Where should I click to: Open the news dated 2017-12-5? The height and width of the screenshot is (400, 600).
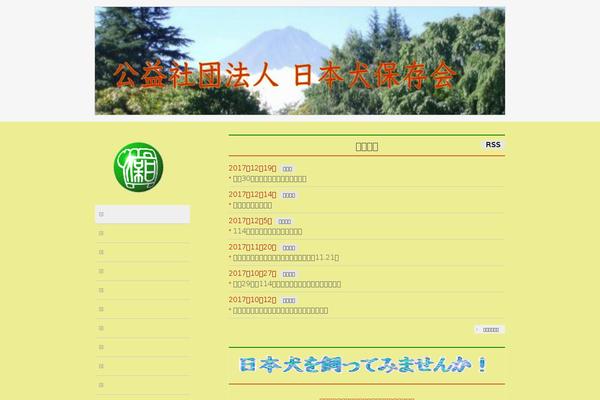(x=250, y=221)
